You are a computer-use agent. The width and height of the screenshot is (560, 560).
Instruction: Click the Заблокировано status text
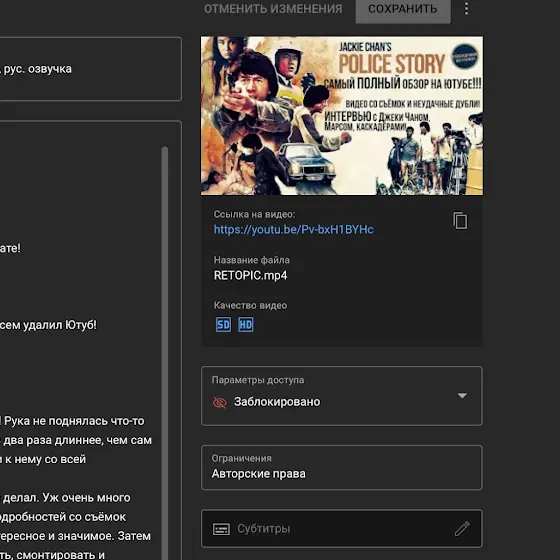click(x=277, y=402)
